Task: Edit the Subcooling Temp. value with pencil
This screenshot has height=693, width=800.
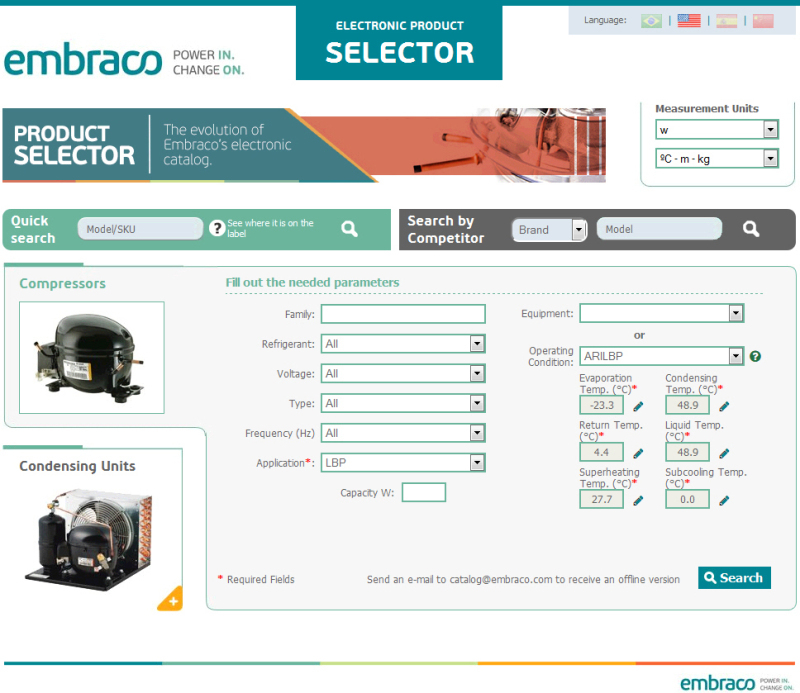Action: tap(724, 501)
